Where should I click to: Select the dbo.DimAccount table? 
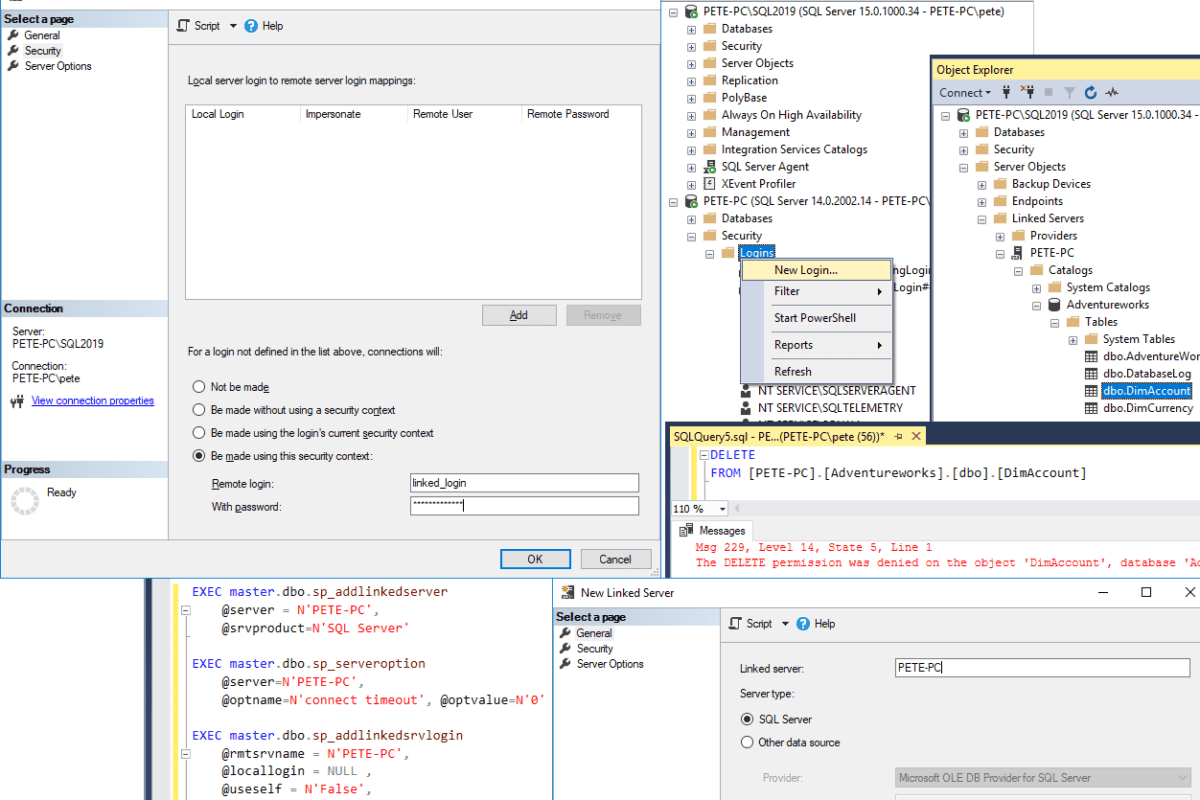pyautogui.click(x=1146, y=390)
